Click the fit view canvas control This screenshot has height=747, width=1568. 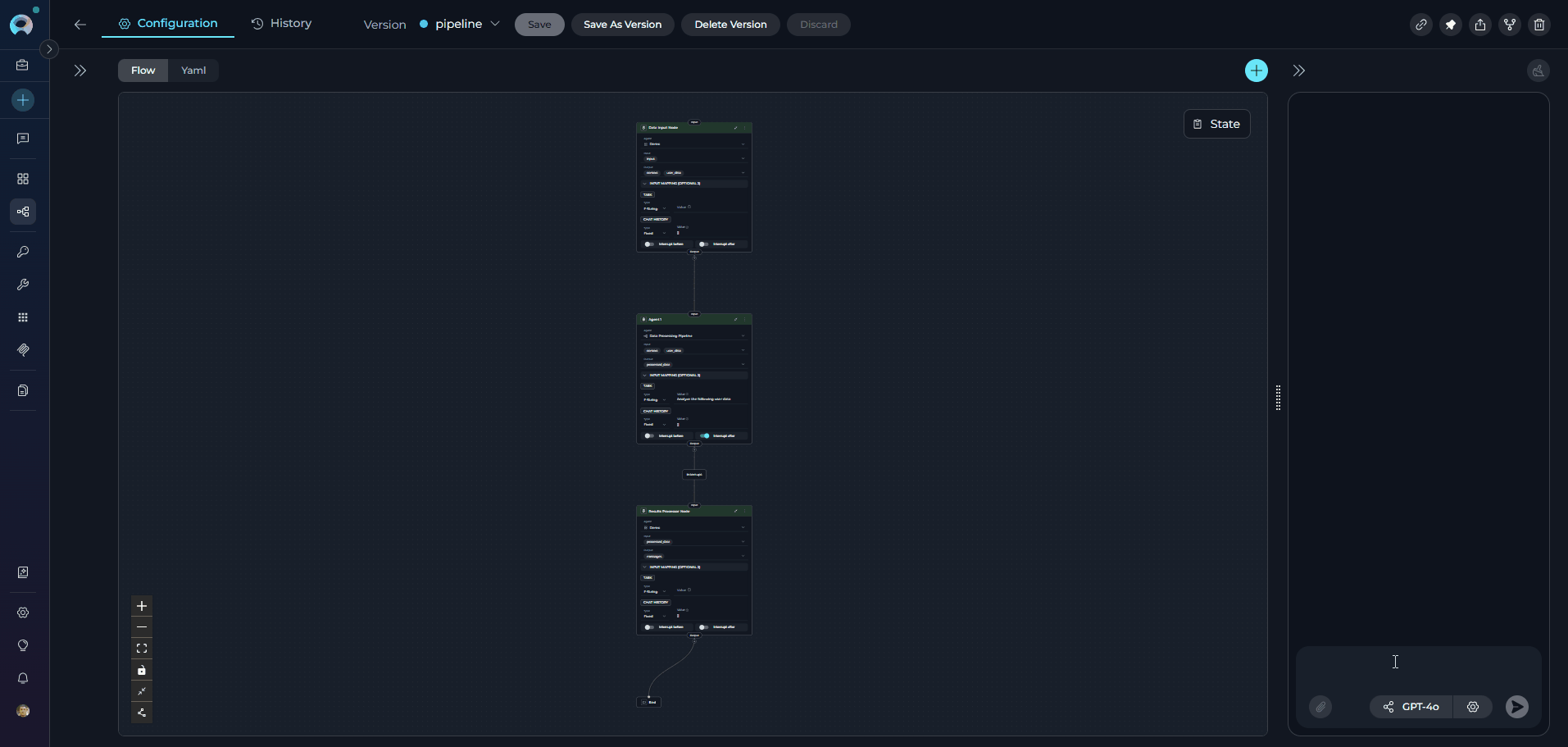(x=142, y=649)
